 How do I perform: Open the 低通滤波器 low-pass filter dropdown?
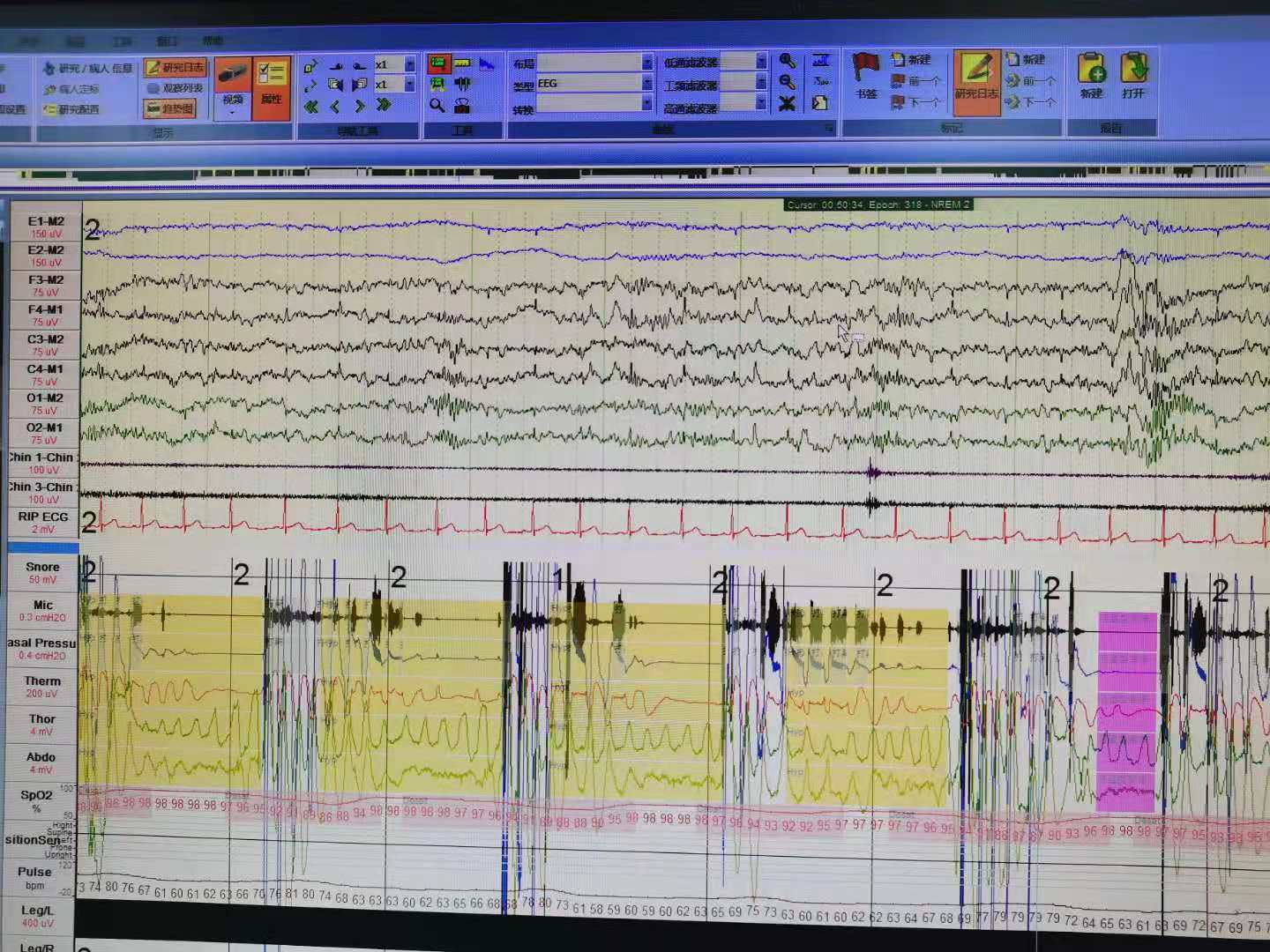[760, 62]
